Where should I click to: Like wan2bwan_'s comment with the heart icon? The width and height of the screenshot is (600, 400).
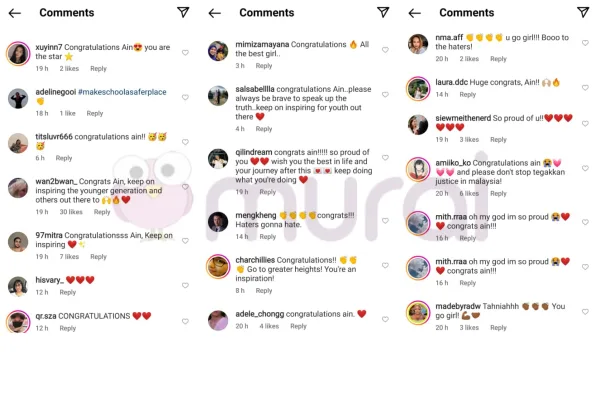[185, 187]
